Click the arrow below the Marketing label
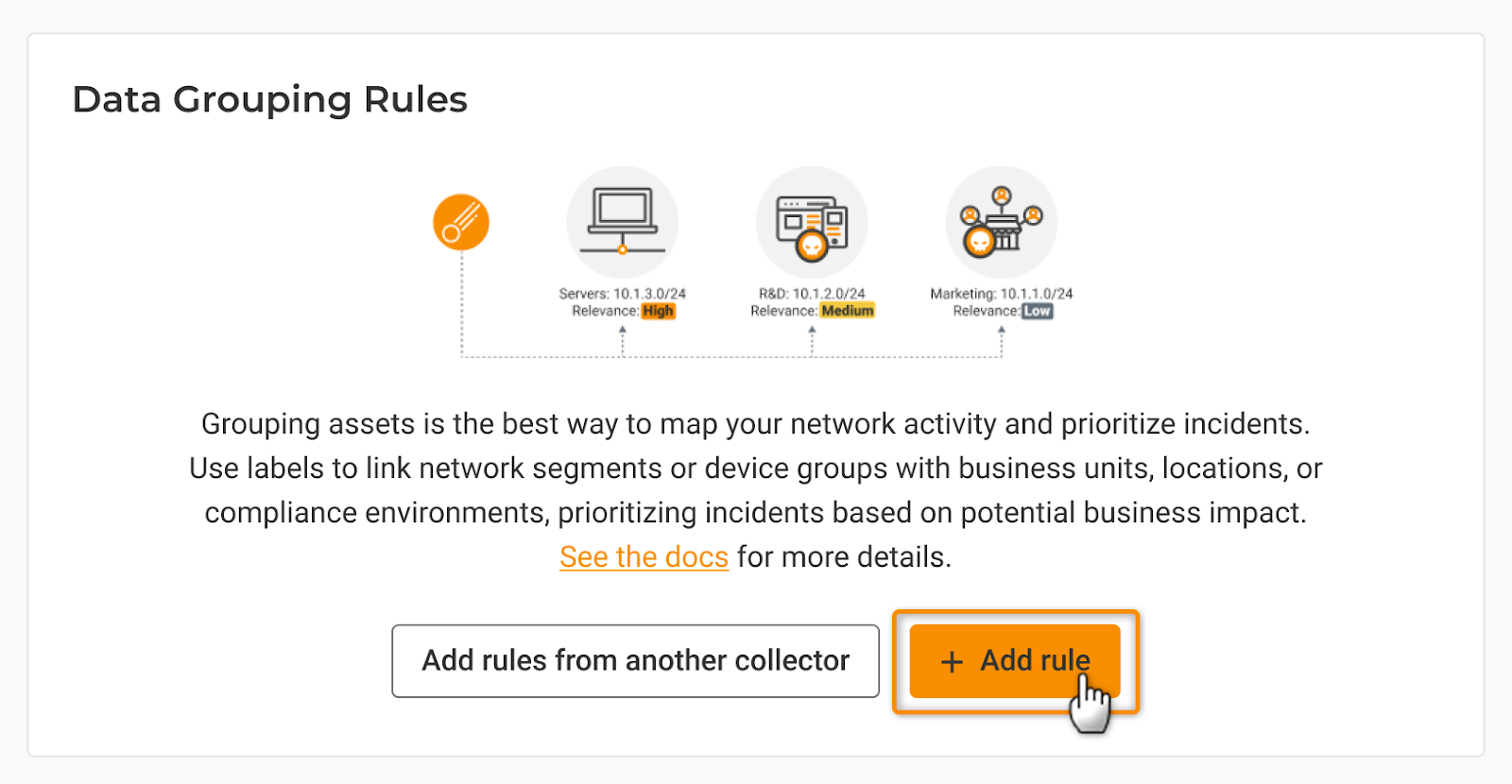The height and width of the screenshot is (784, 1512). 1002,331
